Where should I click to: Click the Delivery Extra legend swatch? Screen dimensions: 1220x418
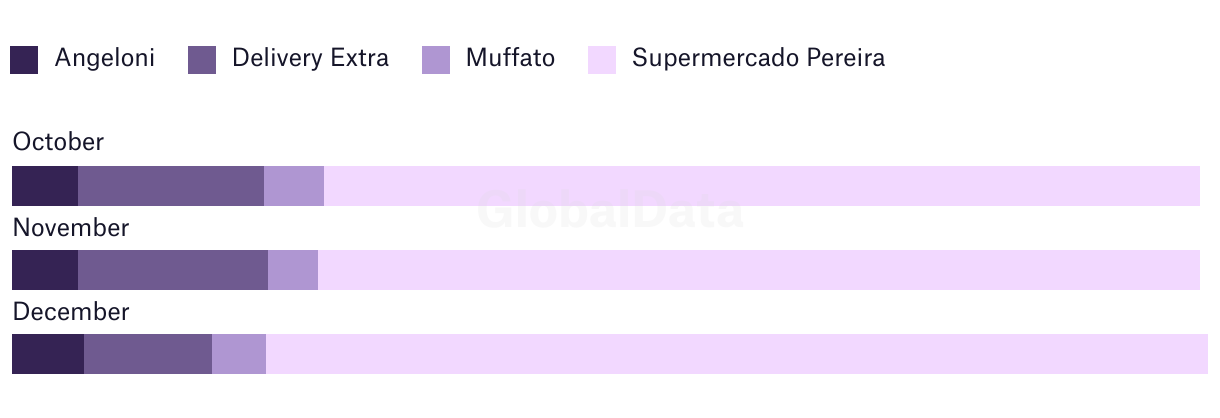click(x=202, y=60)
